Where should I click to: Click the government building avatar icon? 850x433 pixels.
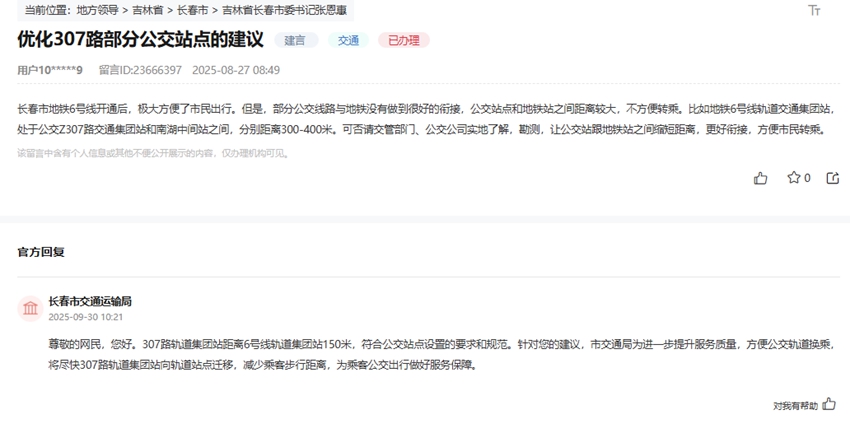[31, 308]
